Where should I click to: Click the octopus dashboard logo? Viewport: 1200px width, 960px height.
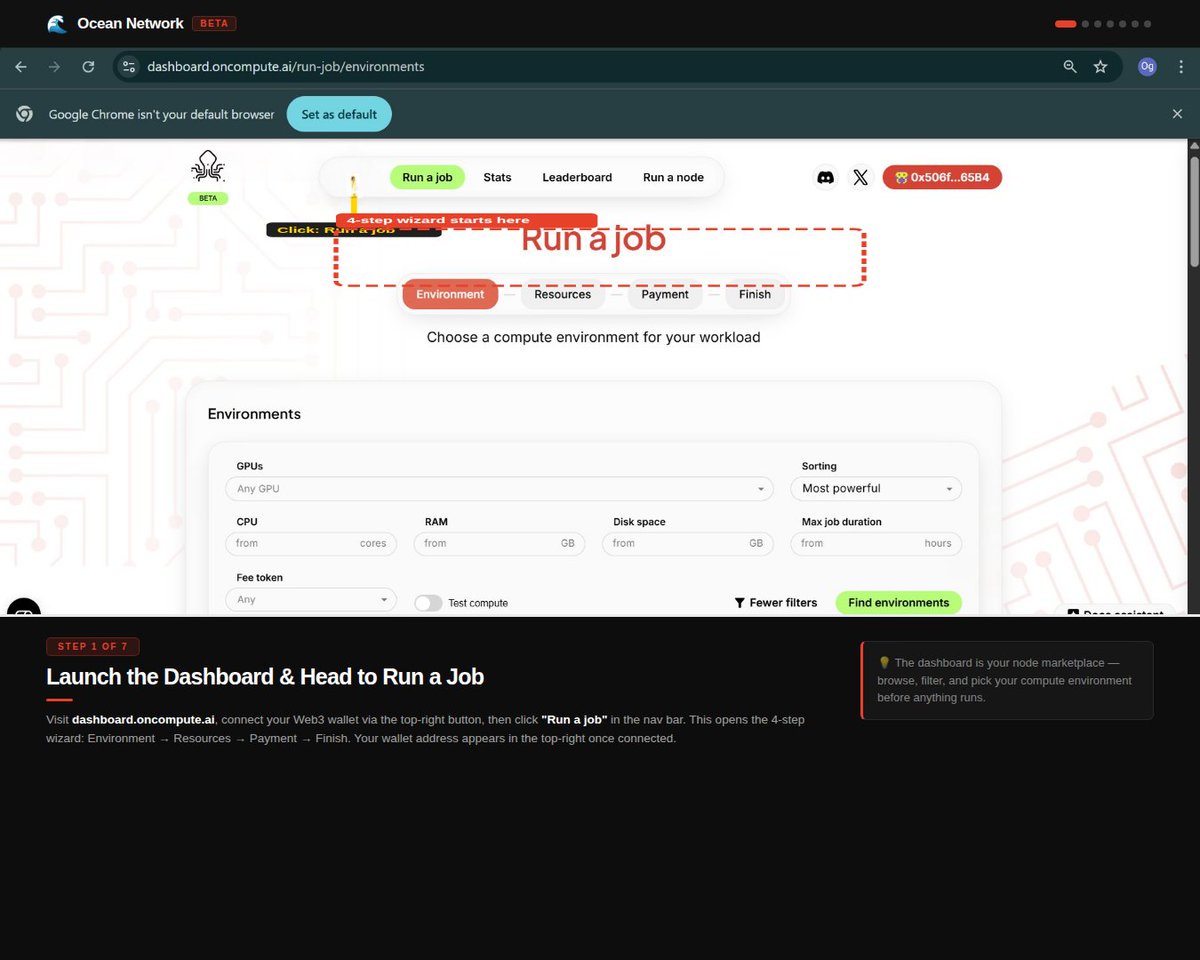point(208,166)
